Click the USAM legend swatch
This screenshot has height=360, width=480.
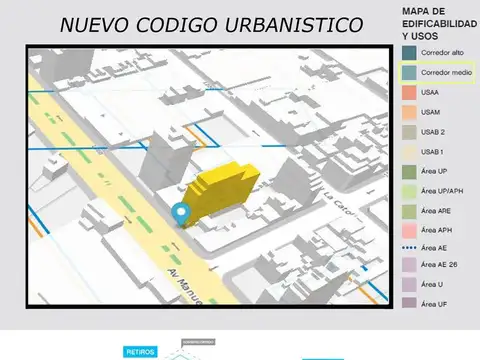coord(409,112)
